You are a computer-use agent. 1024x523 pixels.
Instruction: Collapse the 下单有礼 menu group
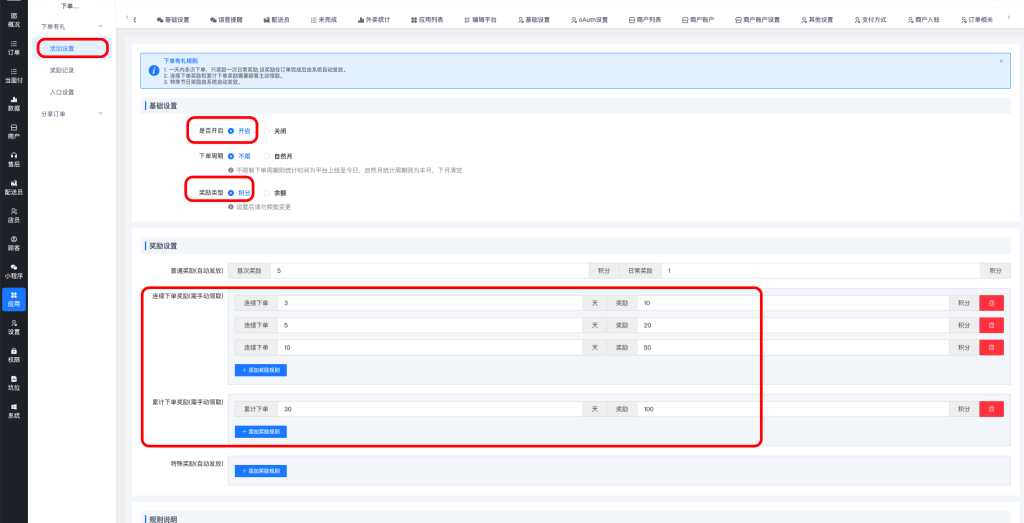100,26
